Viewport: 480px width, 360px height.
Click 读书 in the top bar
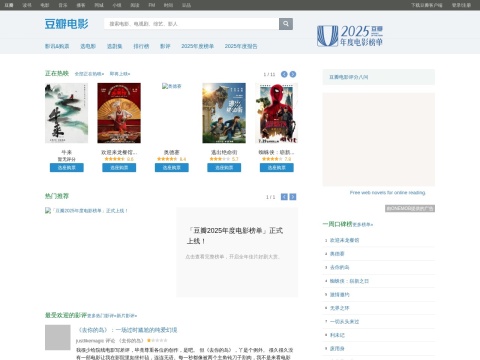click(x=27, y=5)
